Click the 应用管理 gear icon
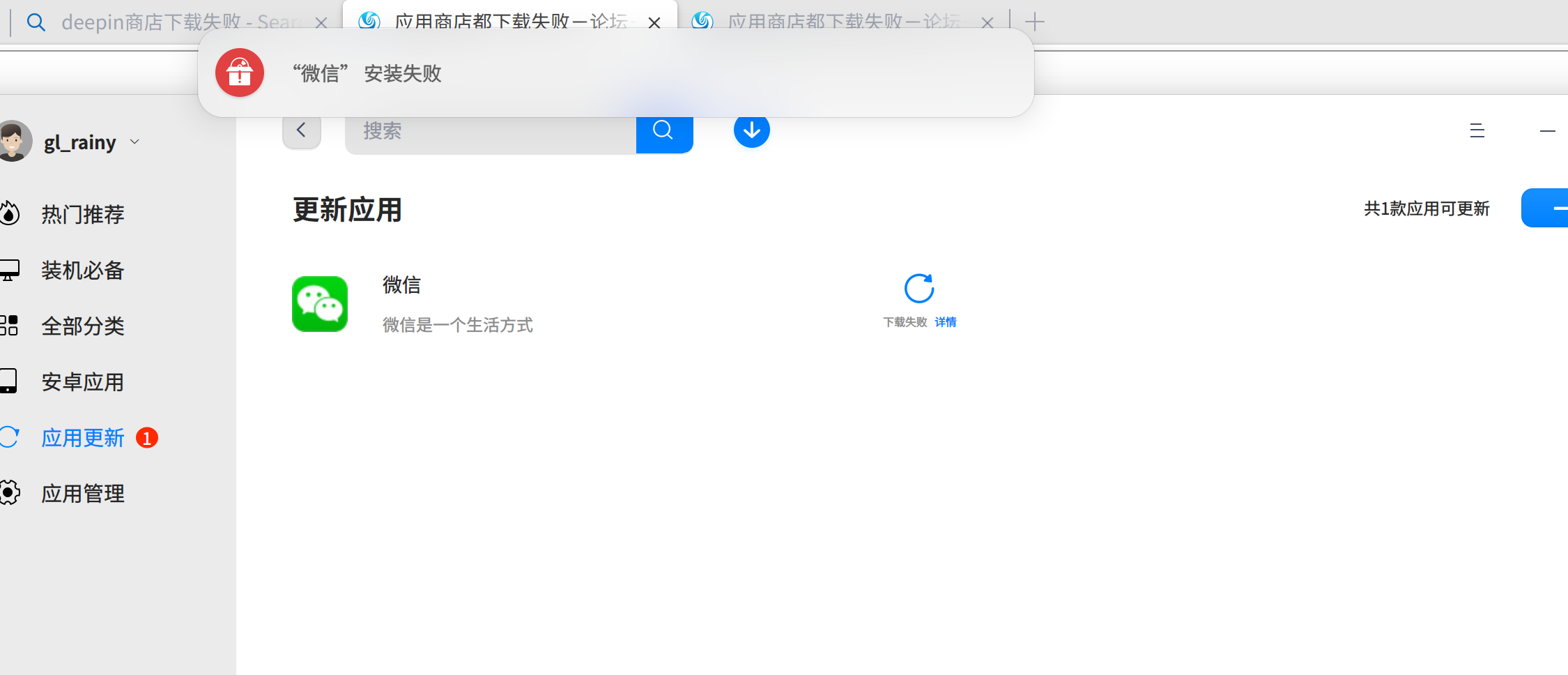This screenshot has height=675, width=1568. 10,493
